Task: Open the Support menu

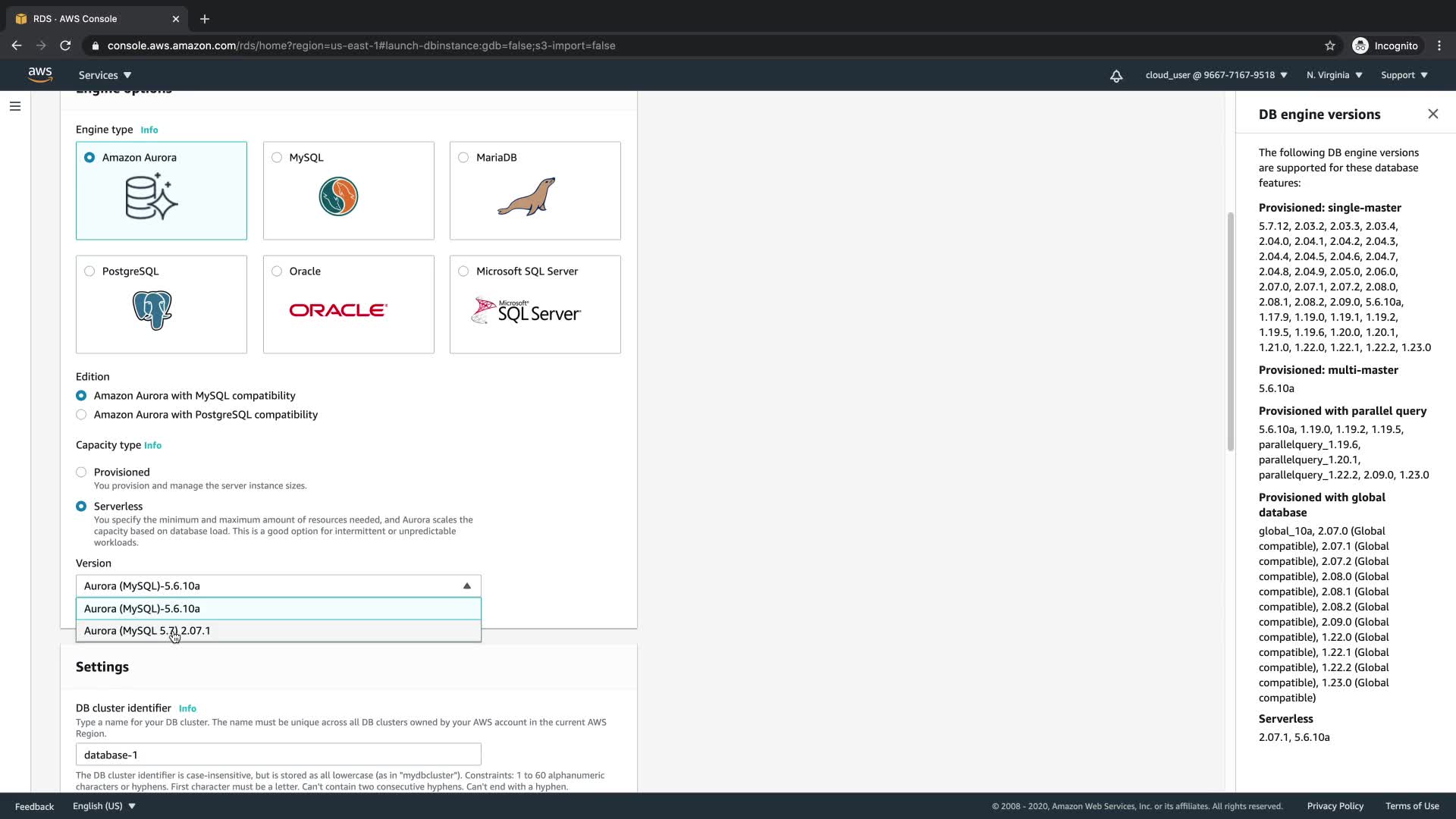Action: 1404,75
